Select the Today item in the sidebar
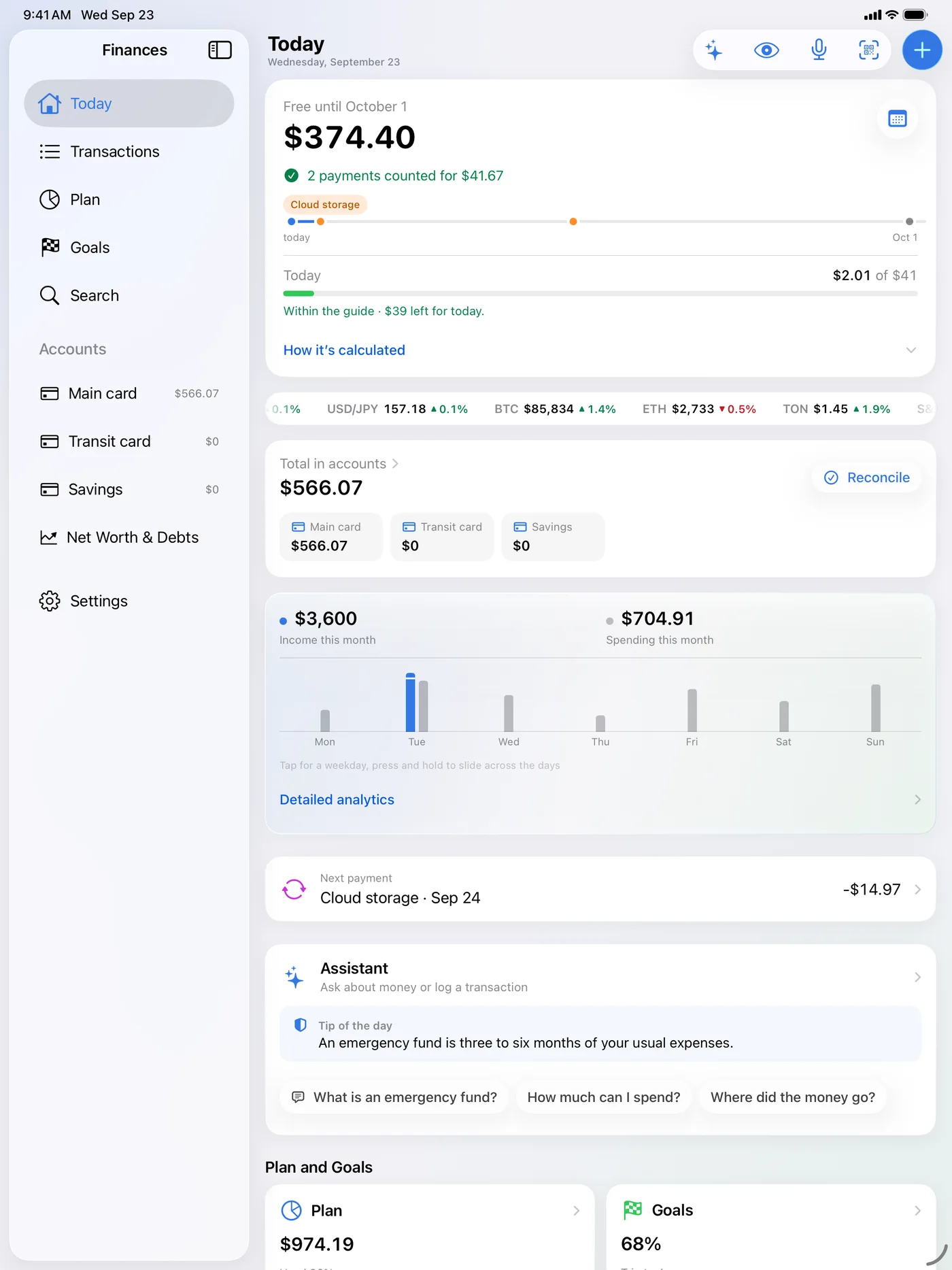 [129, 103]
